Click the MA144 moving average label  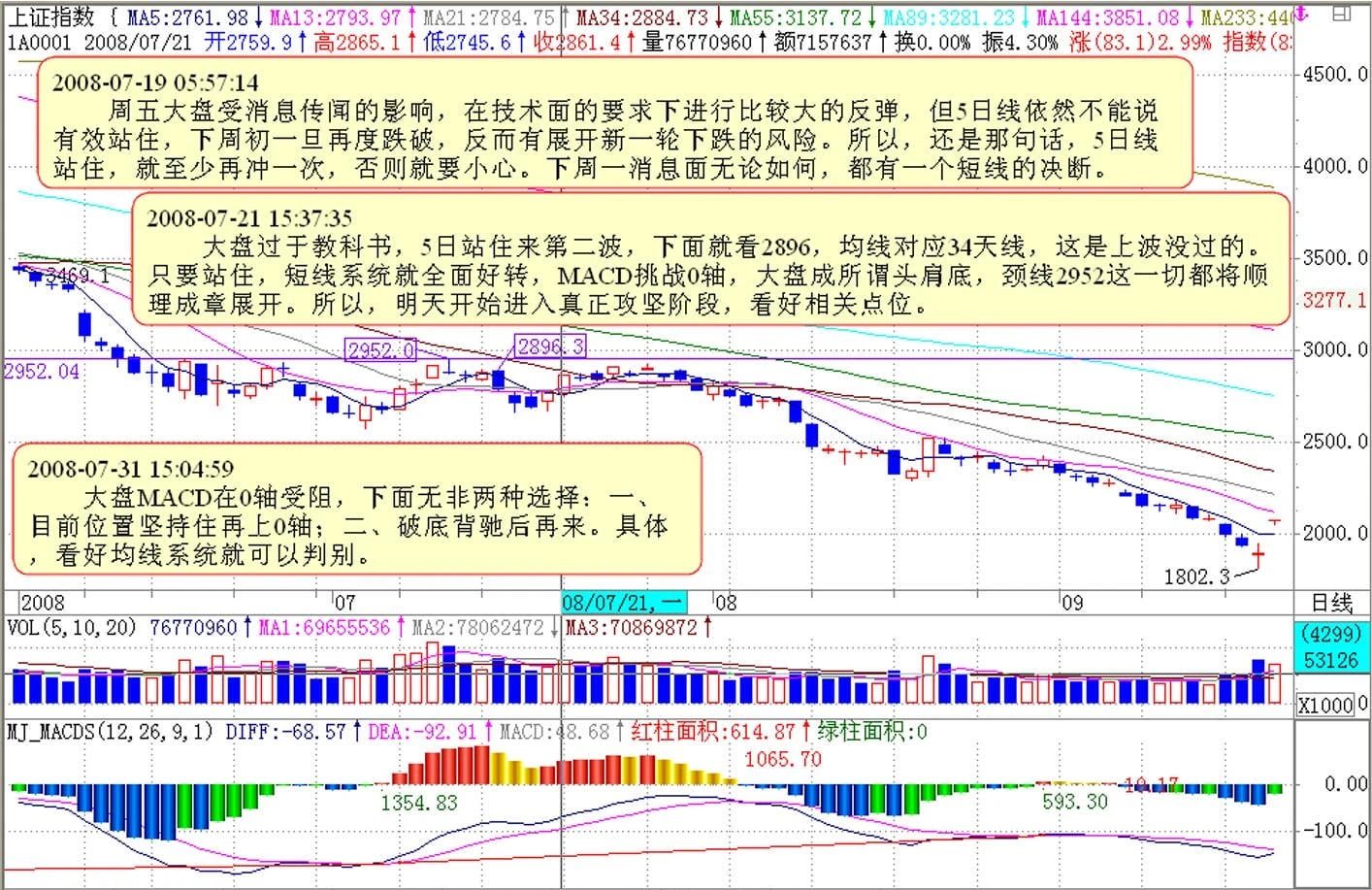[x=1108, y=17]
